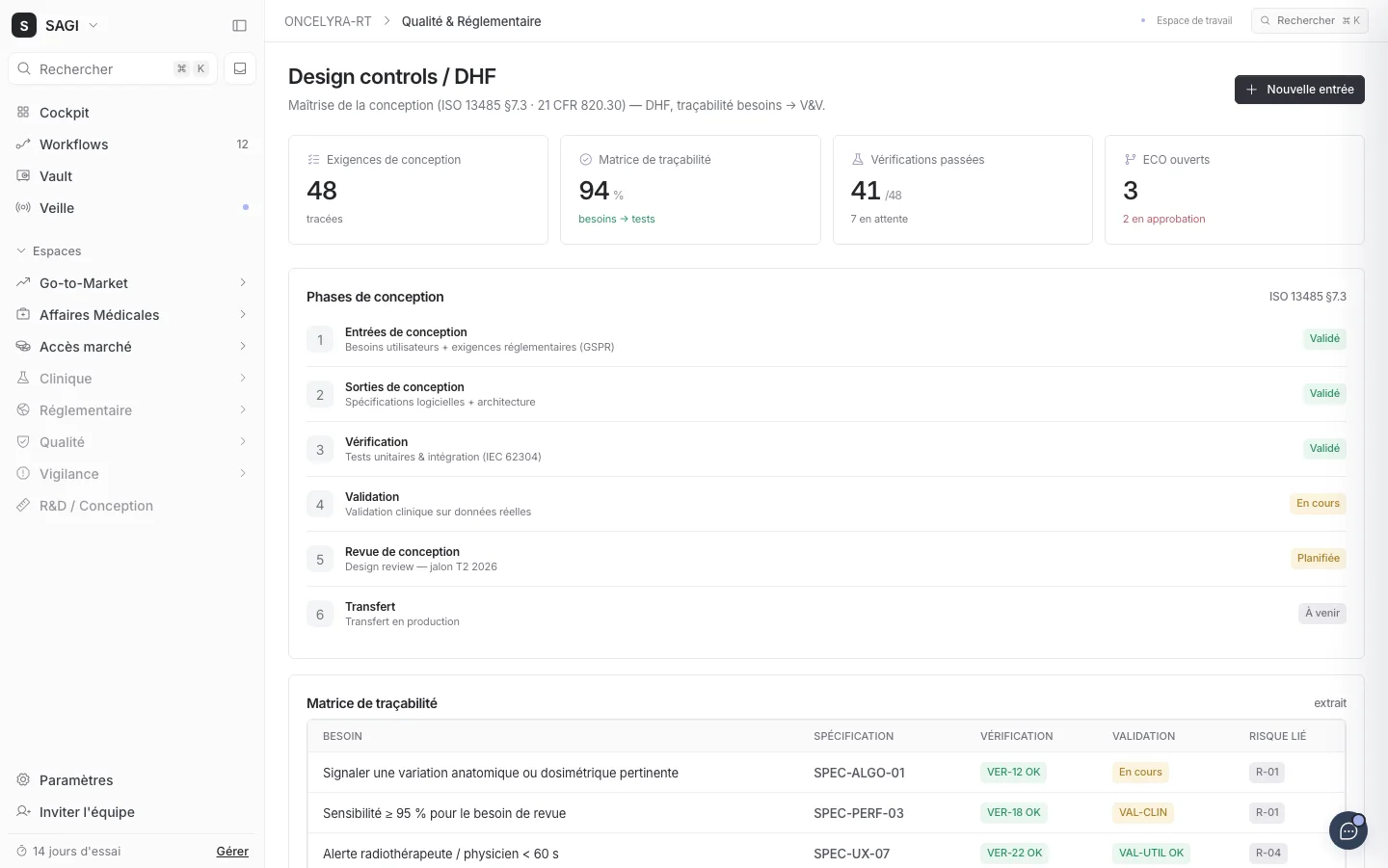Navigate to ONCELYRA-RT breadcrumb
1388x868 pixels.
pyautogui.click(x=328, y=21)
